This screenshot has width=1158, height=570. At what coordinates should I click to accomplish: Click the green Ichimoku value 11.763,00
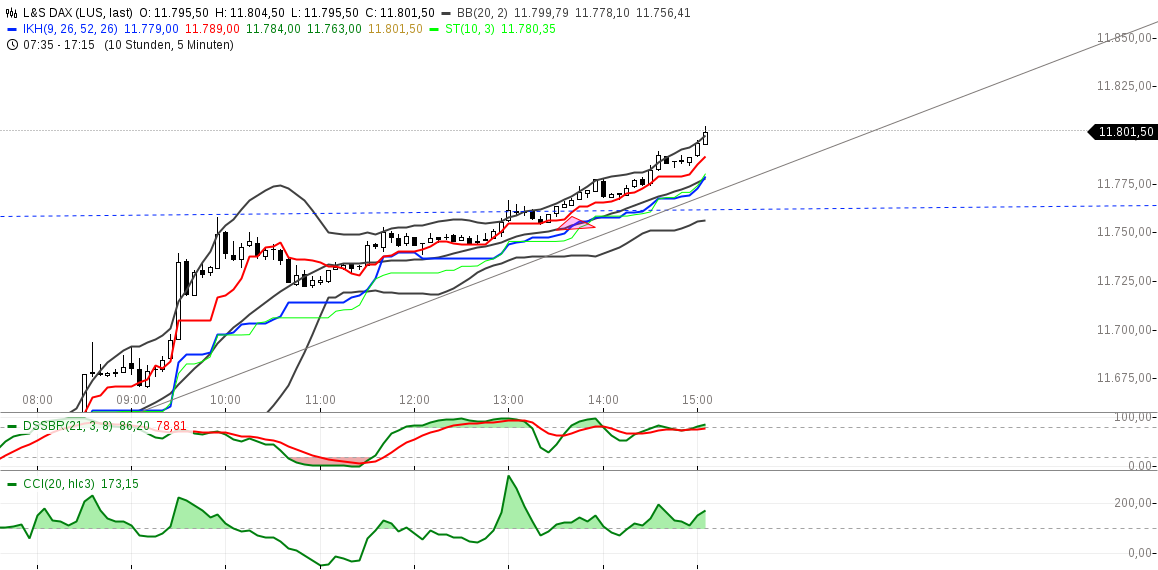tap(335, 29)
